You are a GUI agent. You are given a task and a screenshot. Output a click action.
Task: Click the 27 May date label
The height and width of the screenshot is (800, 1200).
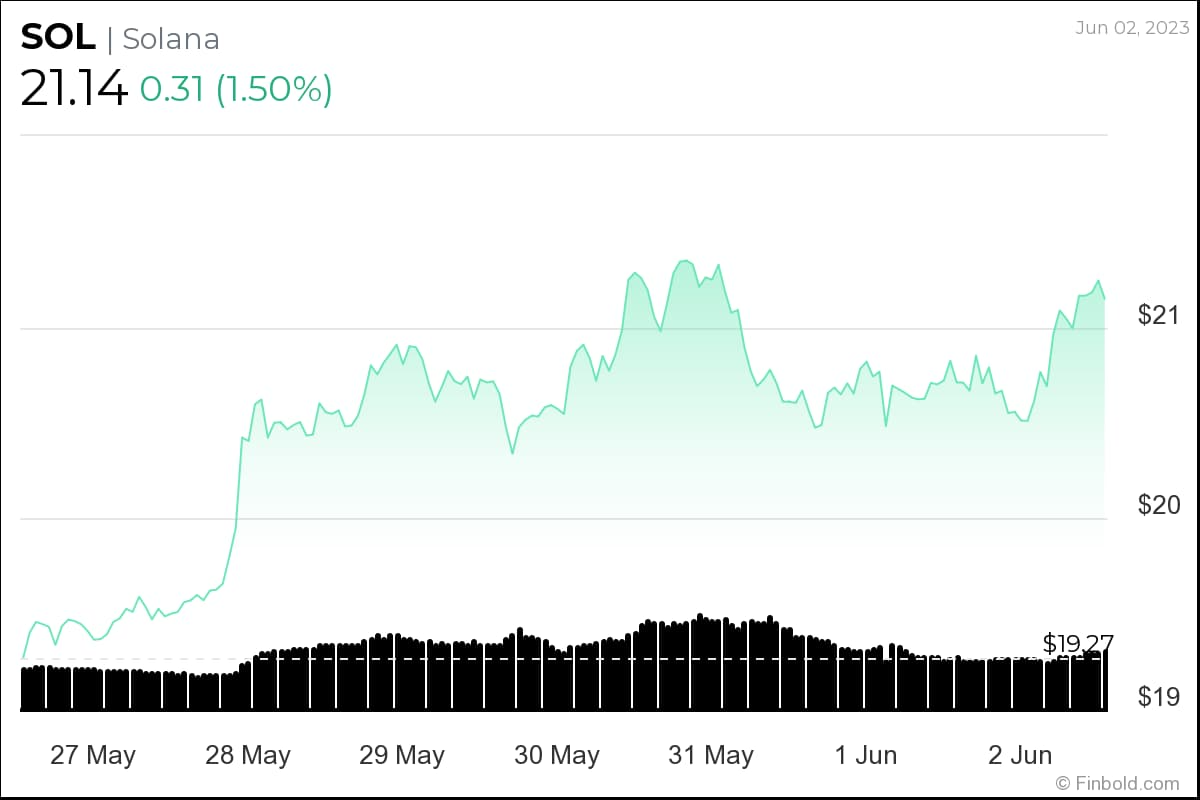93,755
